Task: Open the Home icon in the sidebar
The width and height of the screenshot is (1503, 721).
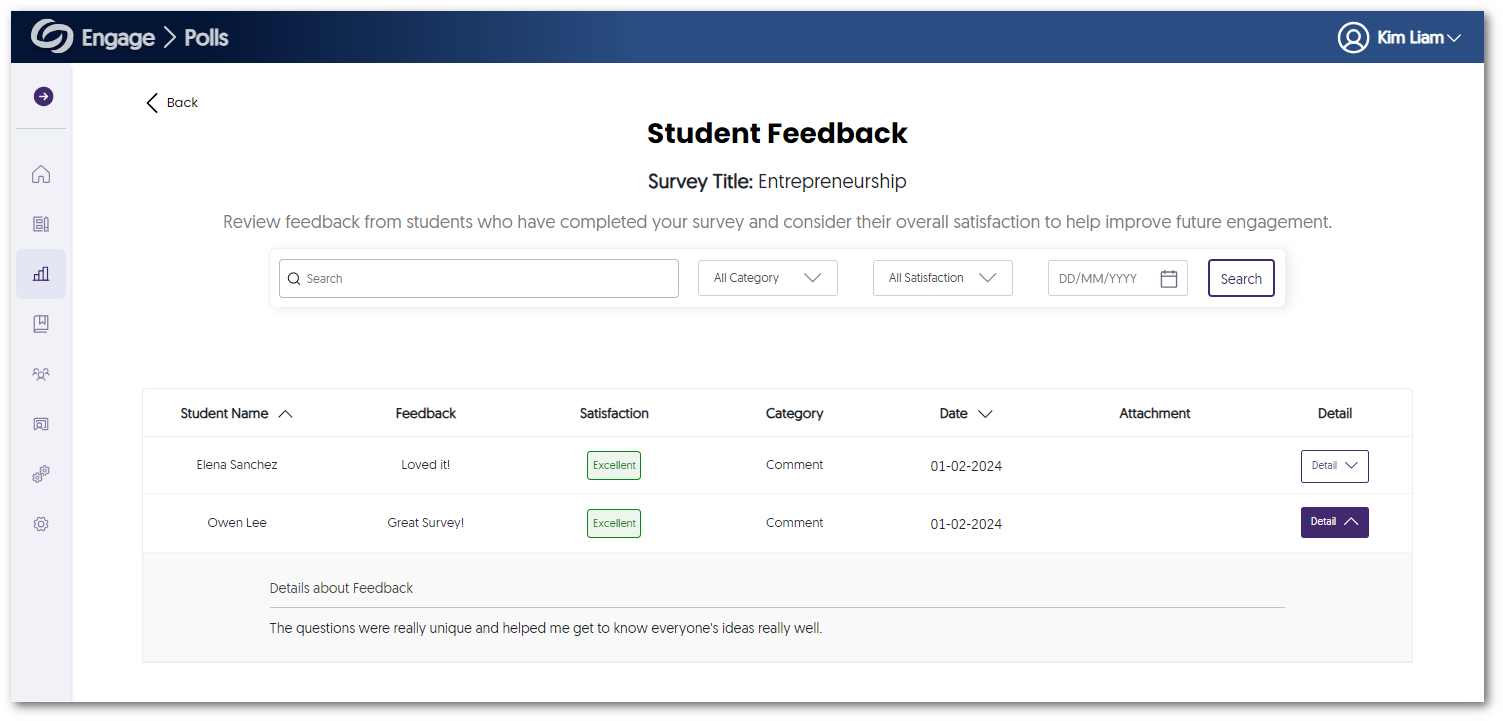Action: [41, 174]
